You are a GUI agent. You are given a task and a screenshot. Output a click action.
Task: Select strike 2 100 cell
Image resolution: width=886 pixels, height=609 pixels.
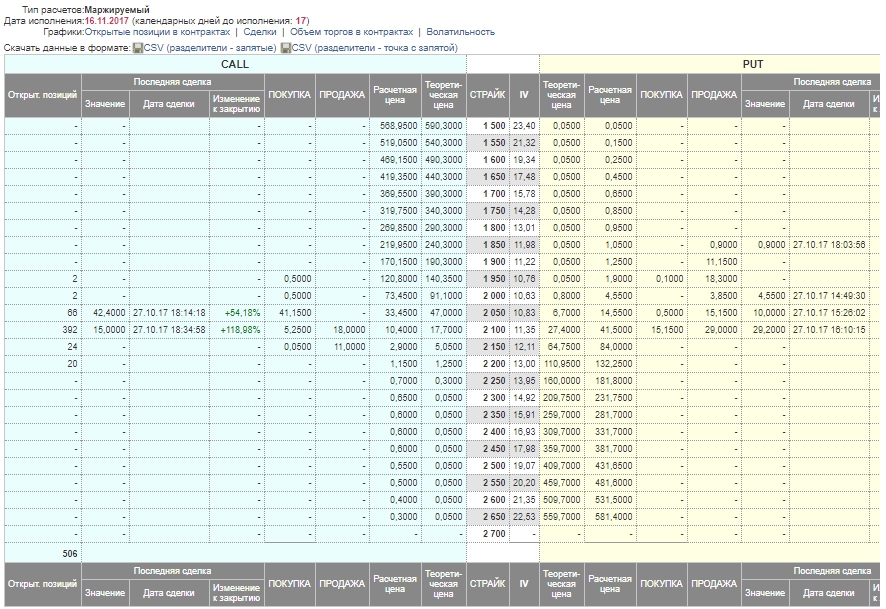pos(488,329)
